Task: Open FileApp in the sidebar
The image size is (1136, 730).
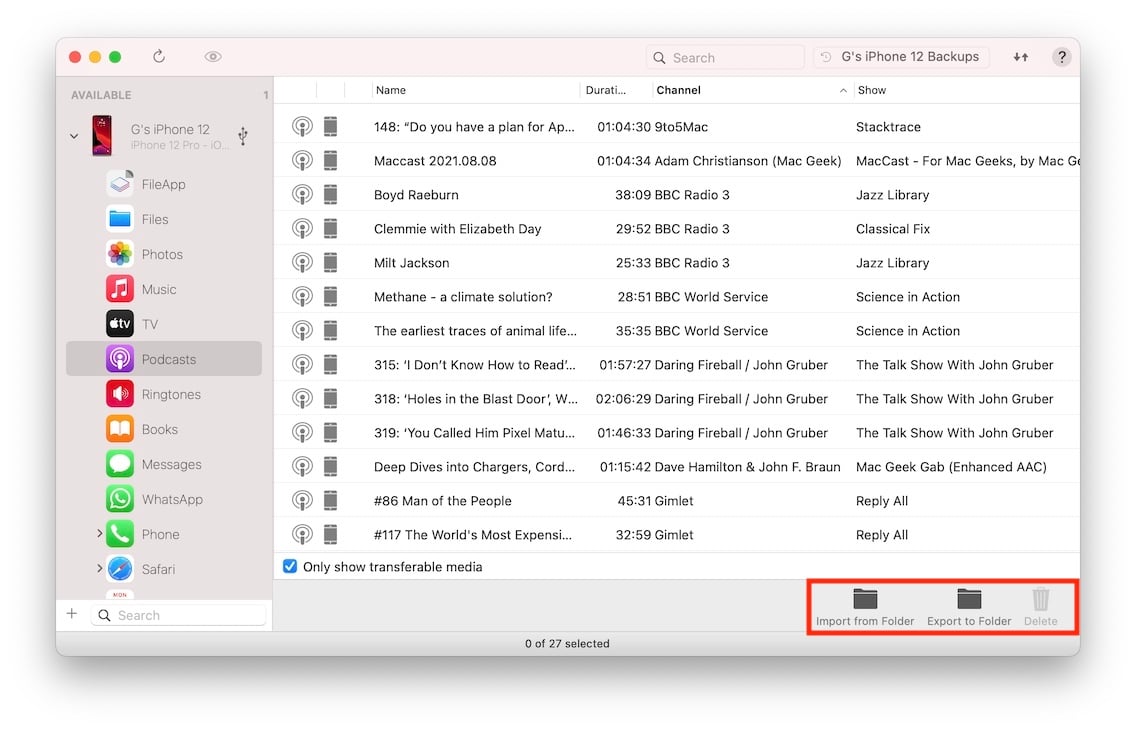Action: [x=164, y=184]
